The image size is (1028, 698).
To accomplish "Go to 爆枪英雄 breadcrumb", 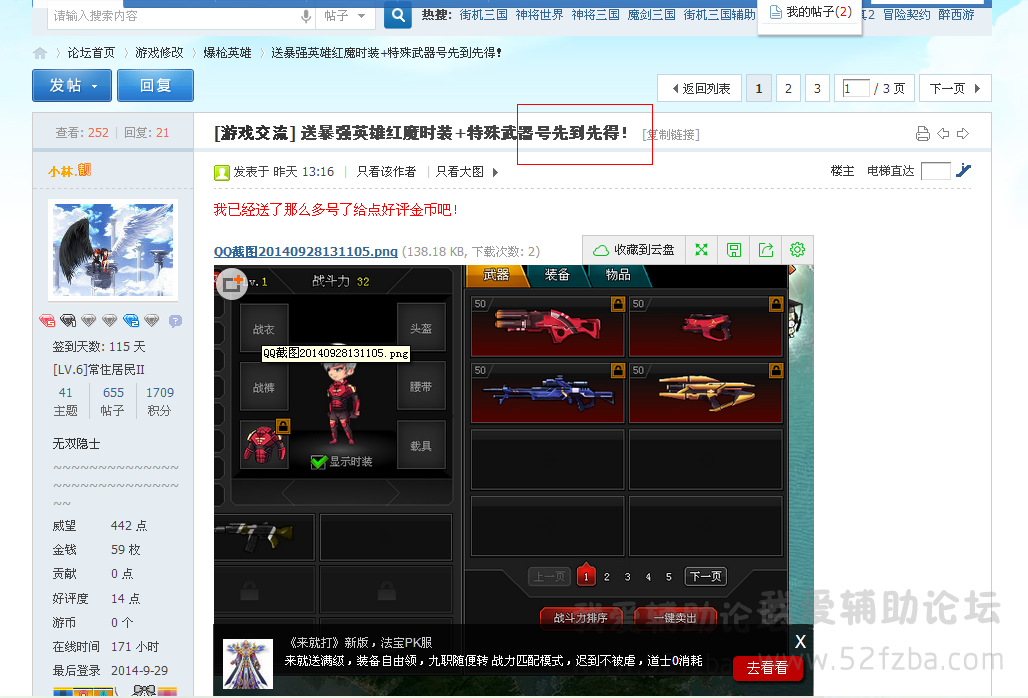I will tap(227, 53).
